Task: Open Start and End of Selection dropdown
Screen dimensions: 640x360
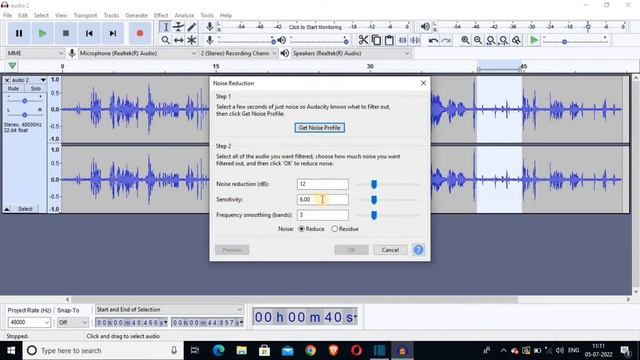Action: (169, 309)
